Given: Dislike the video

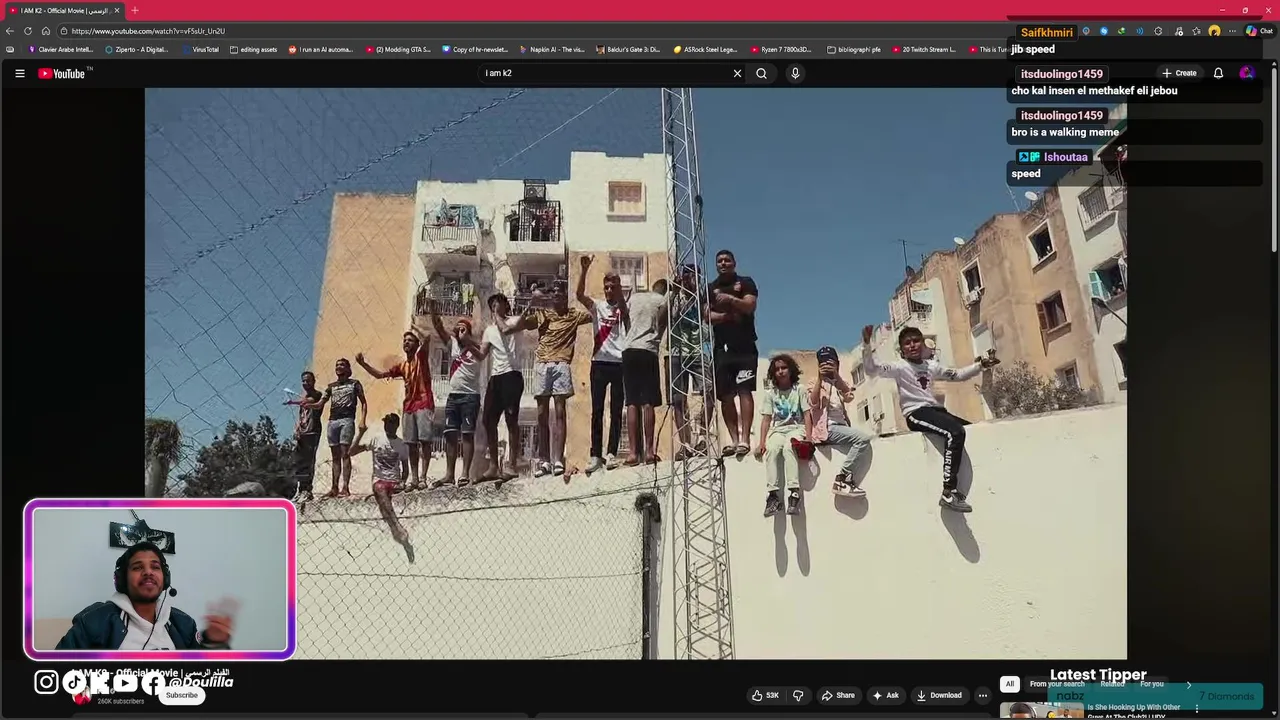Looking at the screenshot, I should (x=798, y=695).
